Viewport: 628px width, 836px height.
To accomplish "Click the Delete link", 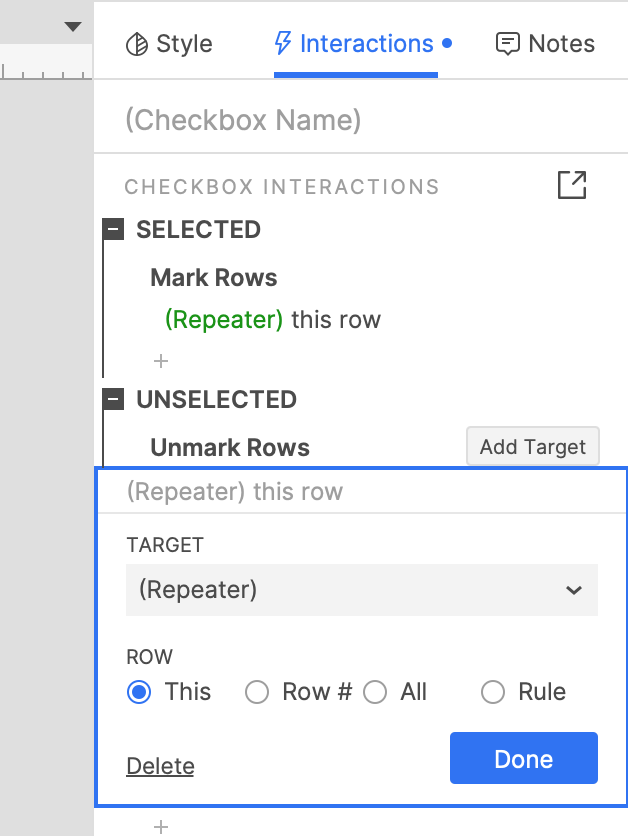I will point(160,766).
